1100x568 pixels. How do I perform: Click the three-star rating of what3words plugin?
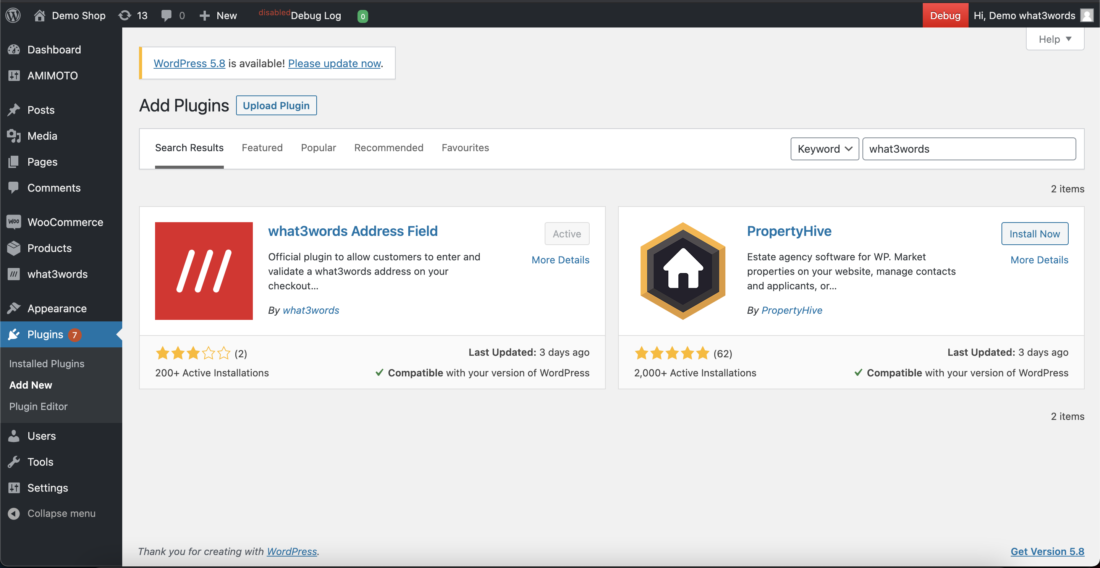(193, 353)
